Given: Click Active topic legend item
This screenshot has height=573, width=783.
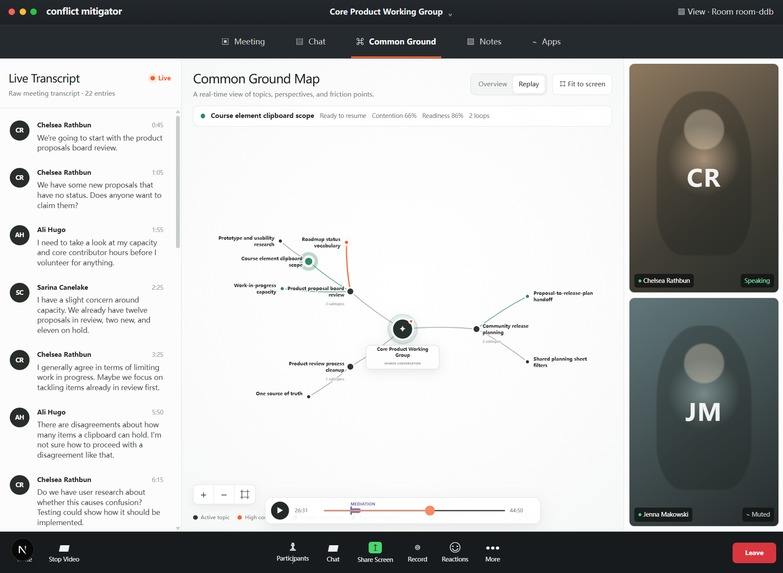Looking at the screenshot, I should (211, 518).
